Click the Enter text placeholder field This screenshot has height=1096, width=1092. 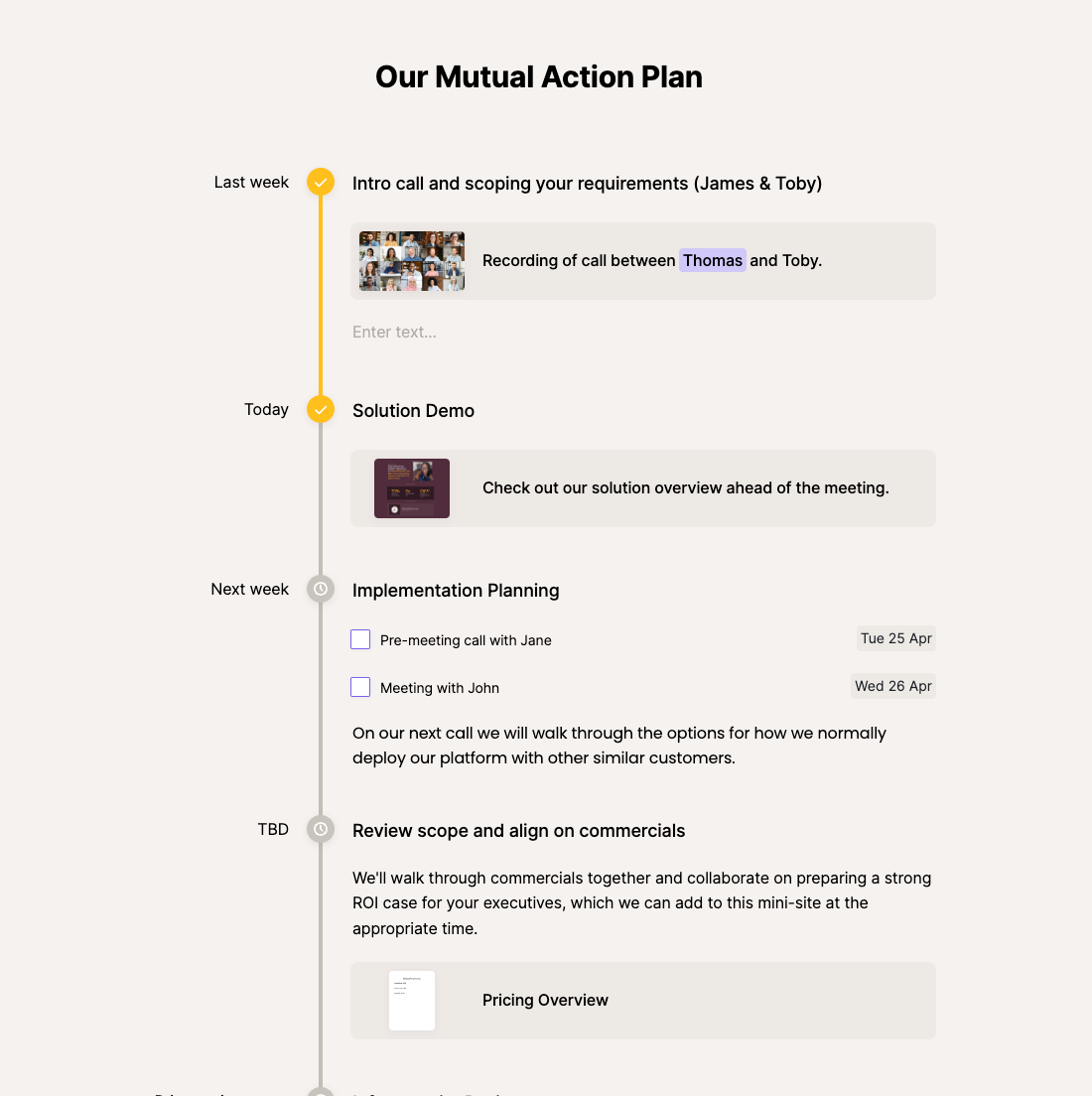[x=394, y=333]
